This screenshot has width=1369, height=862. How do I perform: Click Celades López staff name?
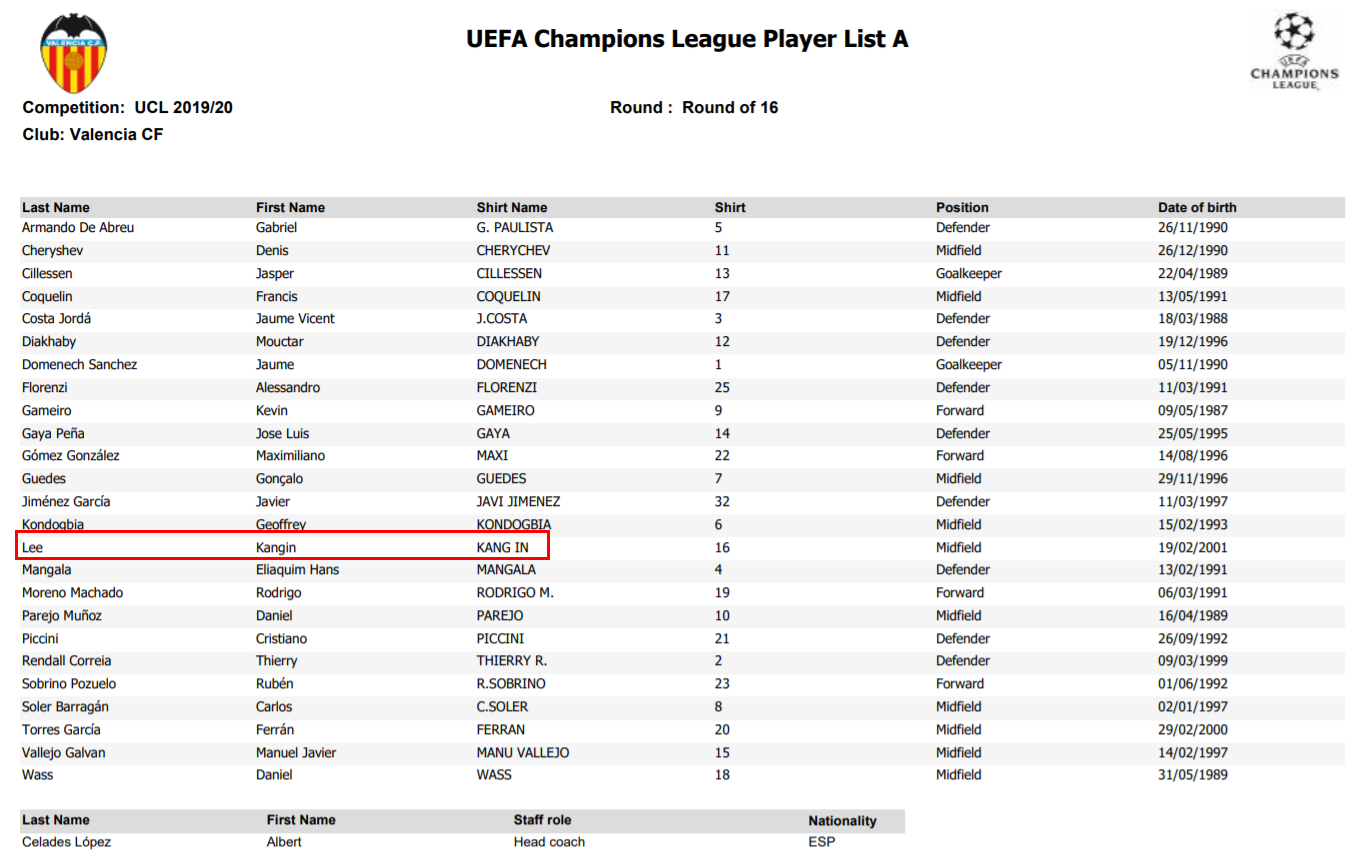66,842
